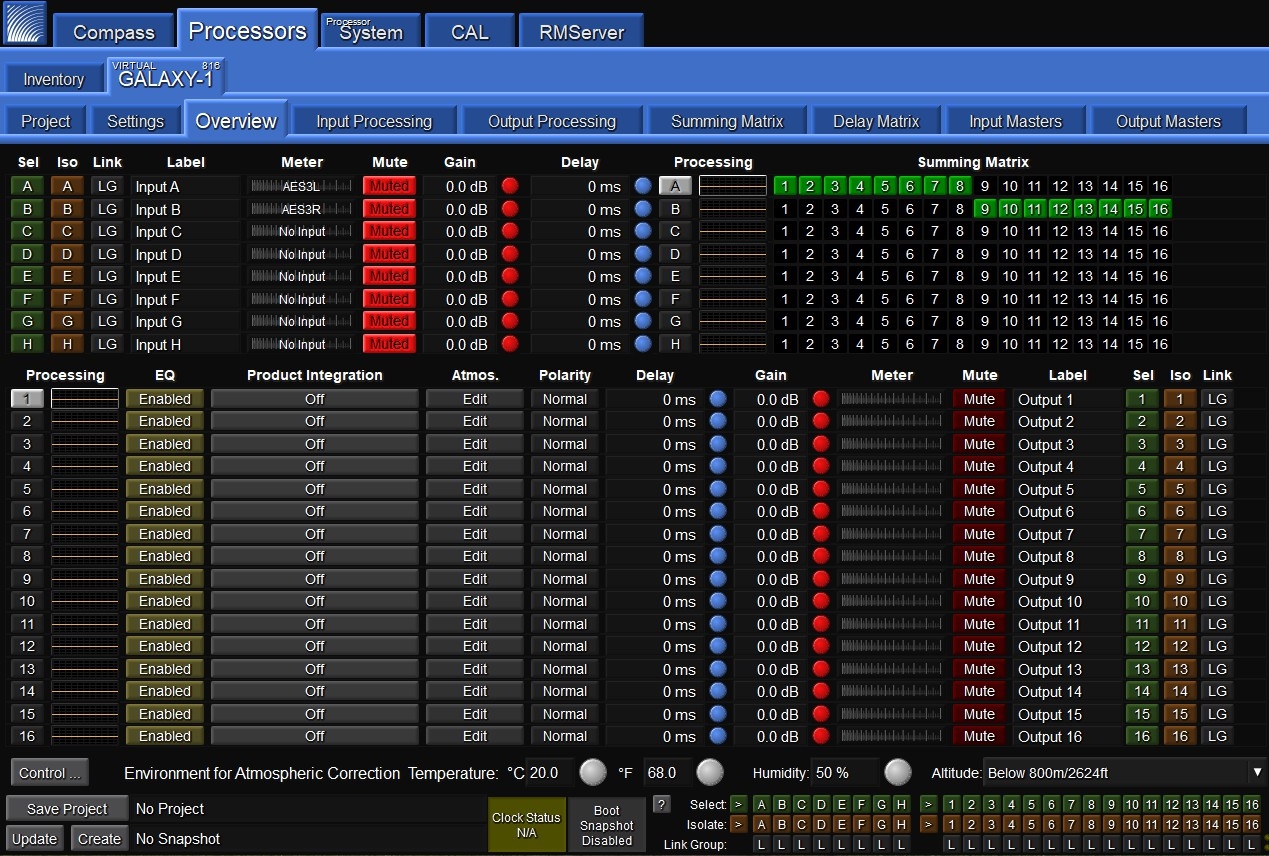The height and width of the screenshot is (856, 1269).
Task: Click the blue delay indicator for Input C
Action: pos(643,231)
